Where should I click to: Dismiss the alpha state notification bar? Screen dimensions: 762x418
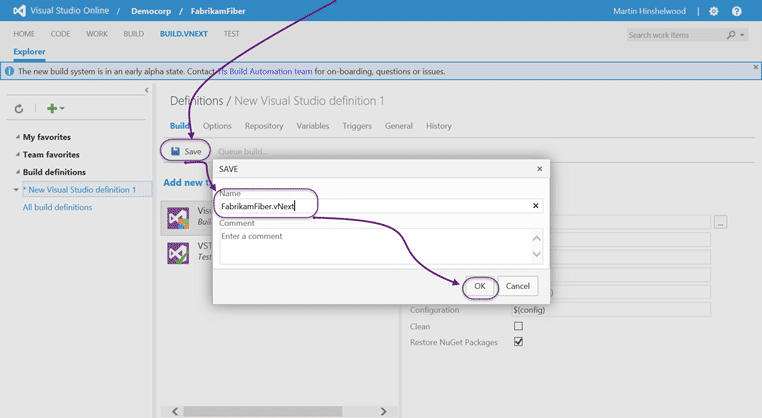(x=756, y=67)
